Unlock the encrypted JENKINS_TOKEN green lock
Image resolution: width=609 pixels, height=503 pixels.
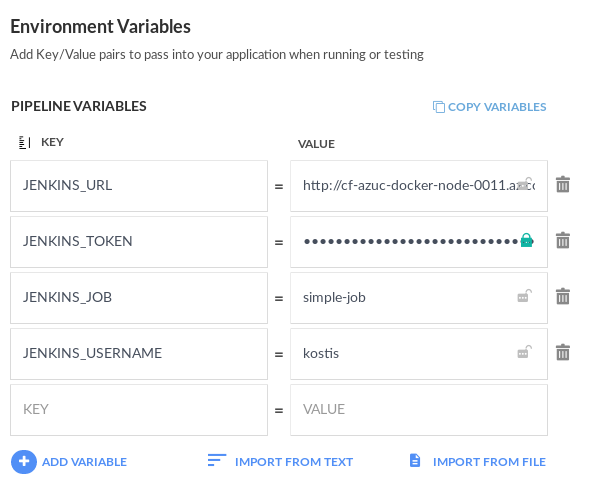tap(525, 240)
